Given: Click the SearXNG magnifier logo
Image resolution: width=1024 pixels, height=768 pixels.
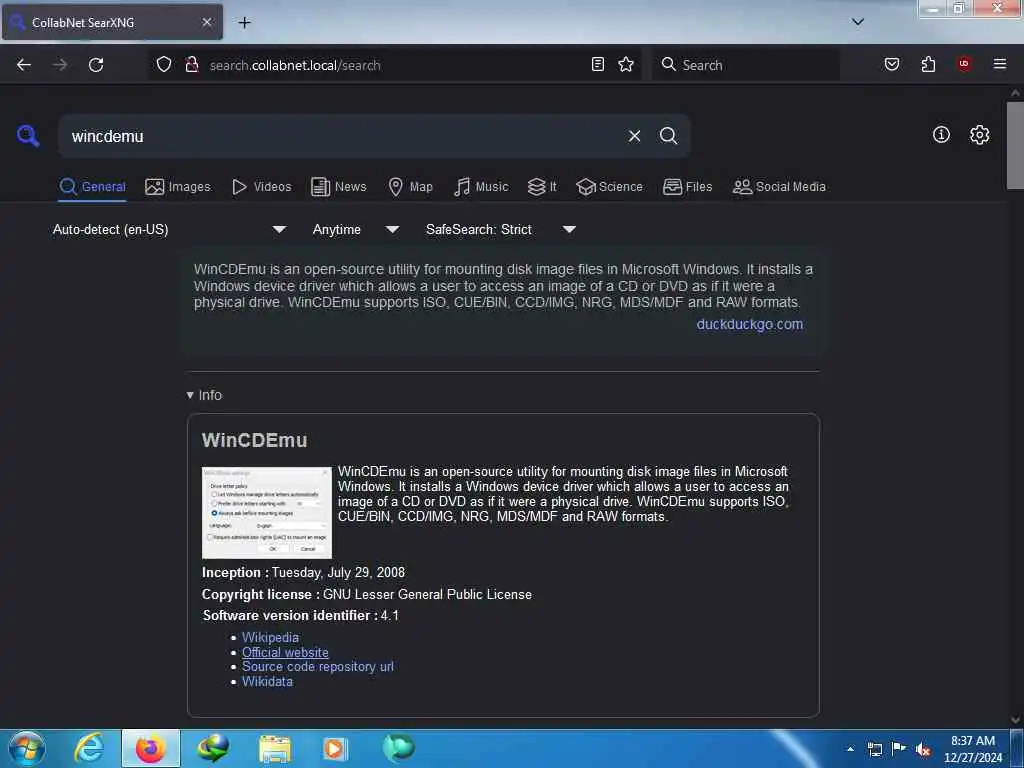Looking at the screenshot, I should tap(28, 136).
